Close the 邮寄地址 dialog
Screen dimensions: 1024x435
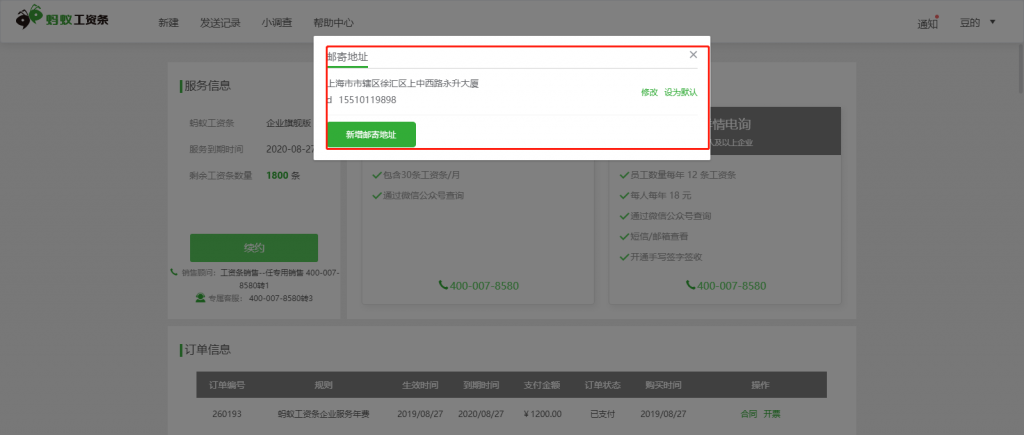pyautogui.click(x=693, y=54)
